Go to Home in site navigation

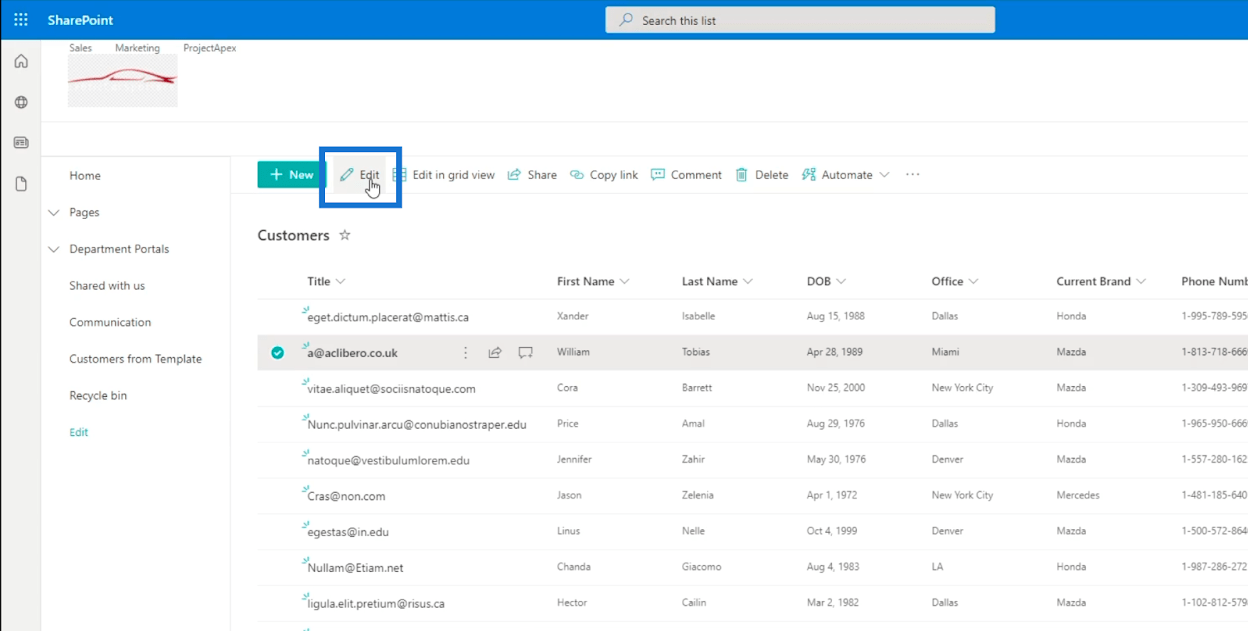pos(85,175)
